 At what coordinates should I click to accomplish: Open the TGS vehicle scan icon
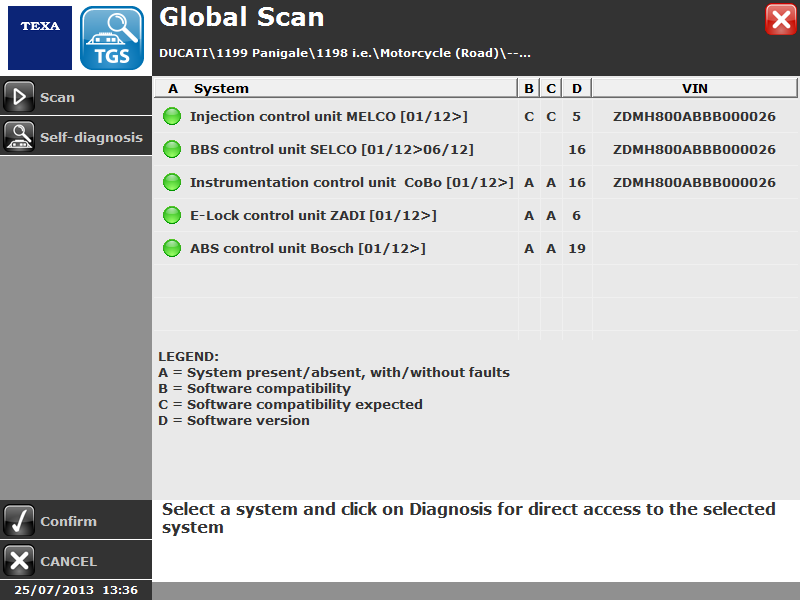[112, 38]
